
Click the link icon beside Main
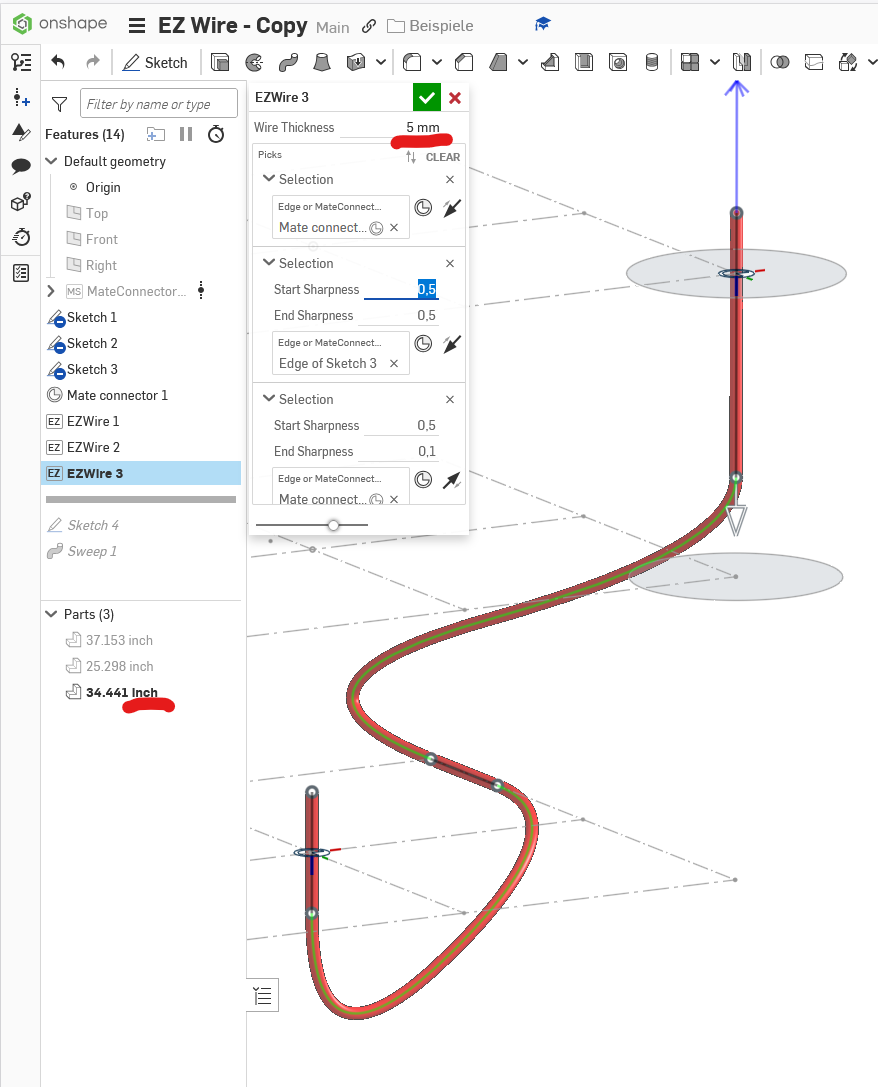pos(369,26)
